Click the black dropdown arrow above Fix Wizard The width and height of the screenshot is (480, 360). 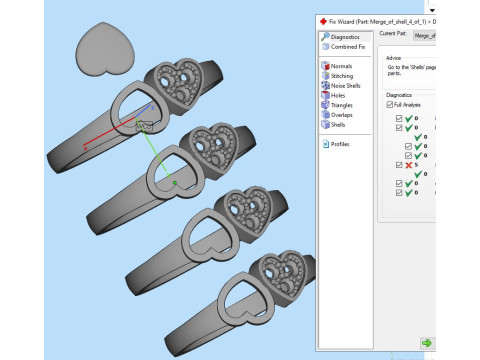click(x=432, y=10)
